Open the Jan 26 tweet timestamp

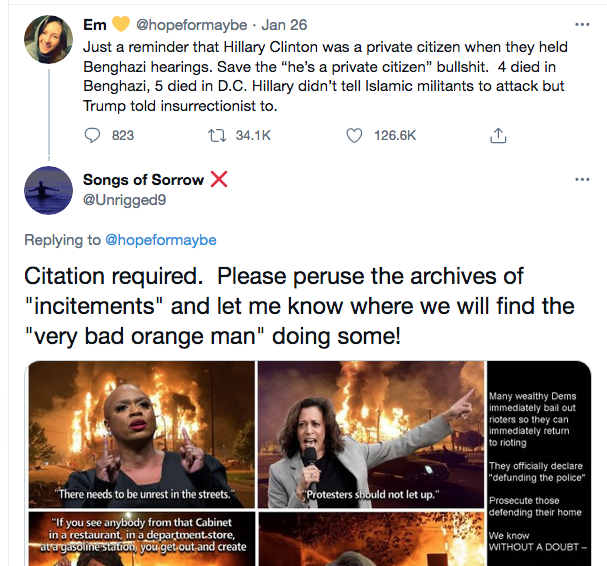tap(283, 24)
